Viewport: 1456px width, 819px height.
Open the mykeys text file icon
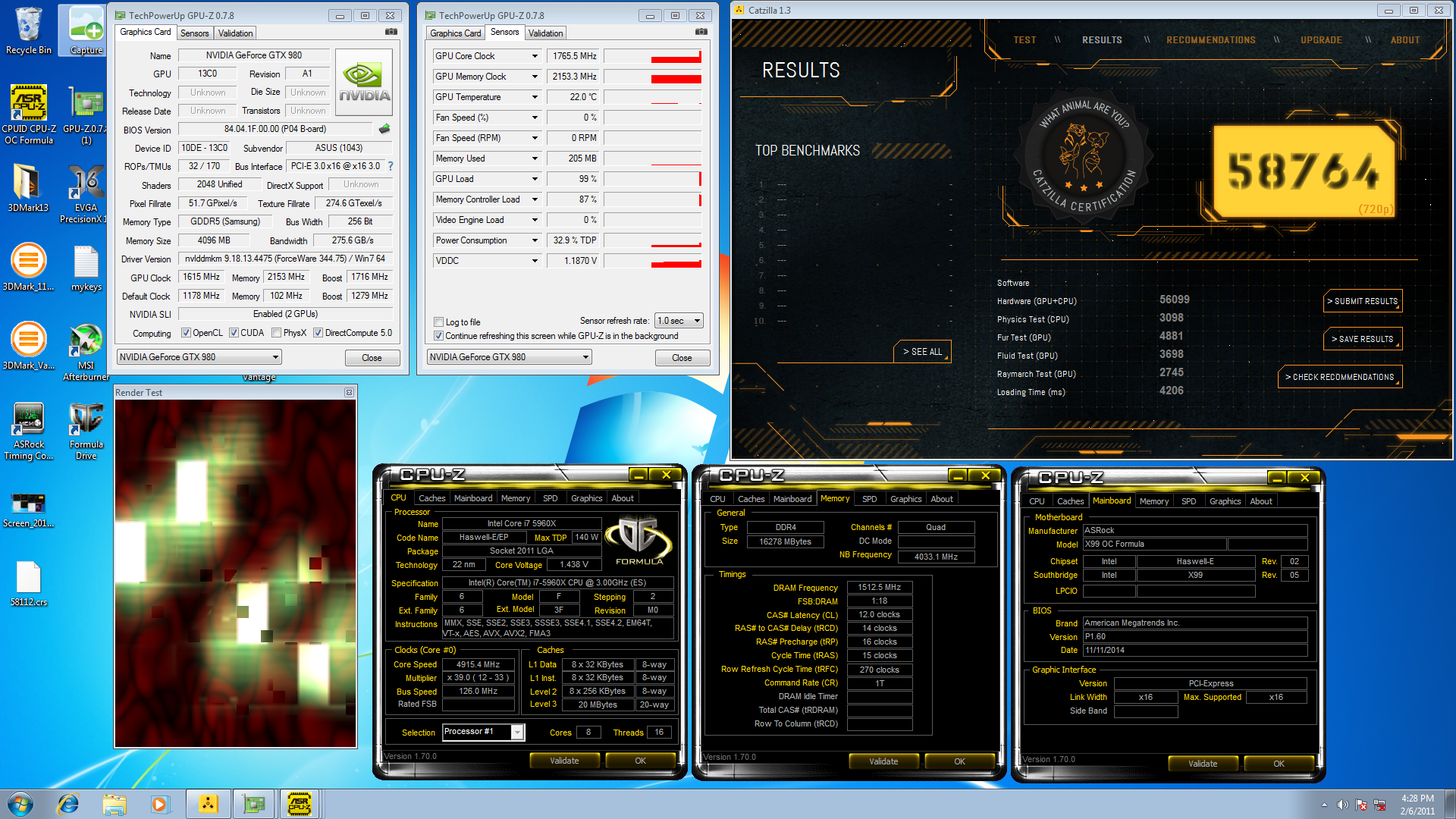(86, 266)
